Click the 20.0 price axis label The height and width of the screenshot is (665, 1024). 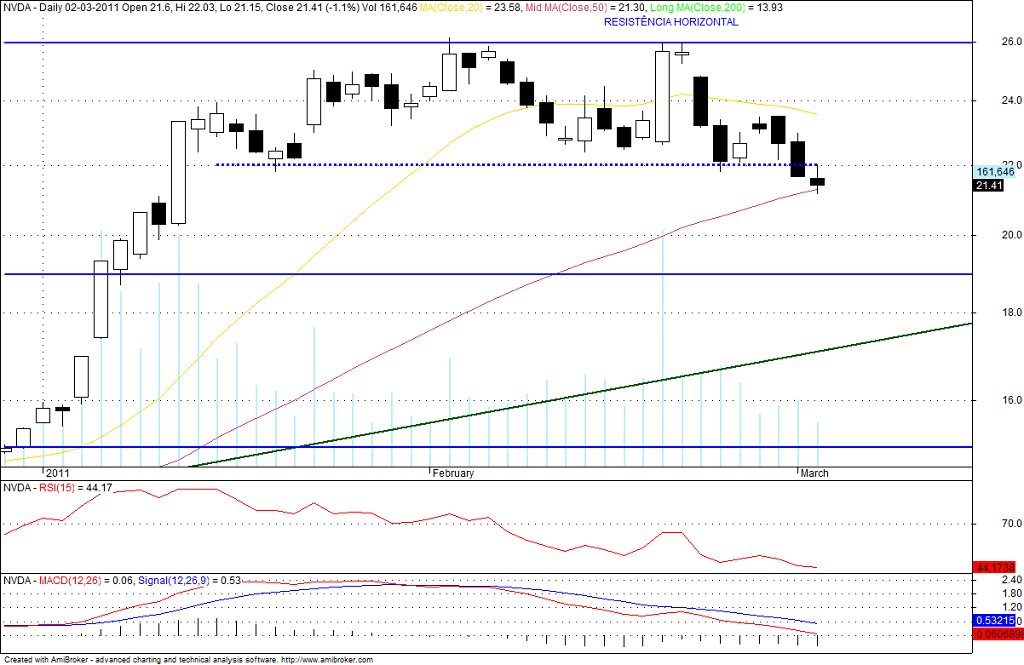[1012, 235]
